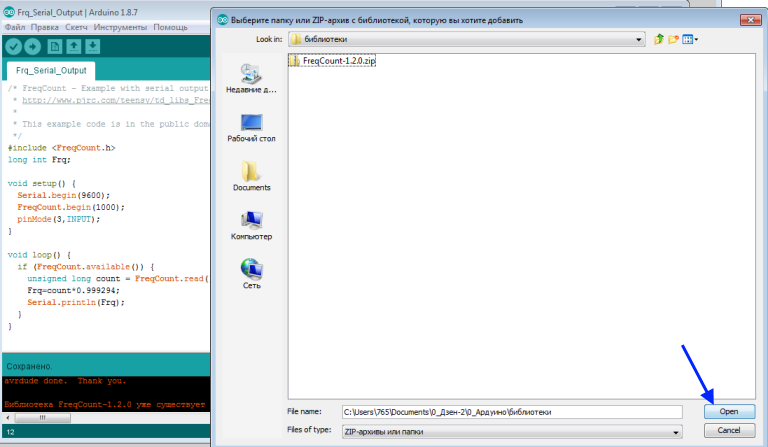Click the Serial.println(Frq); code line
The width and height of the screenshot is (768, 447).
(76, 303)
